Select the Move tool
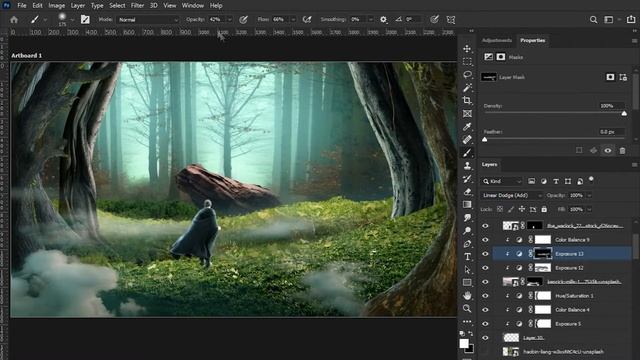 (467, 49)
